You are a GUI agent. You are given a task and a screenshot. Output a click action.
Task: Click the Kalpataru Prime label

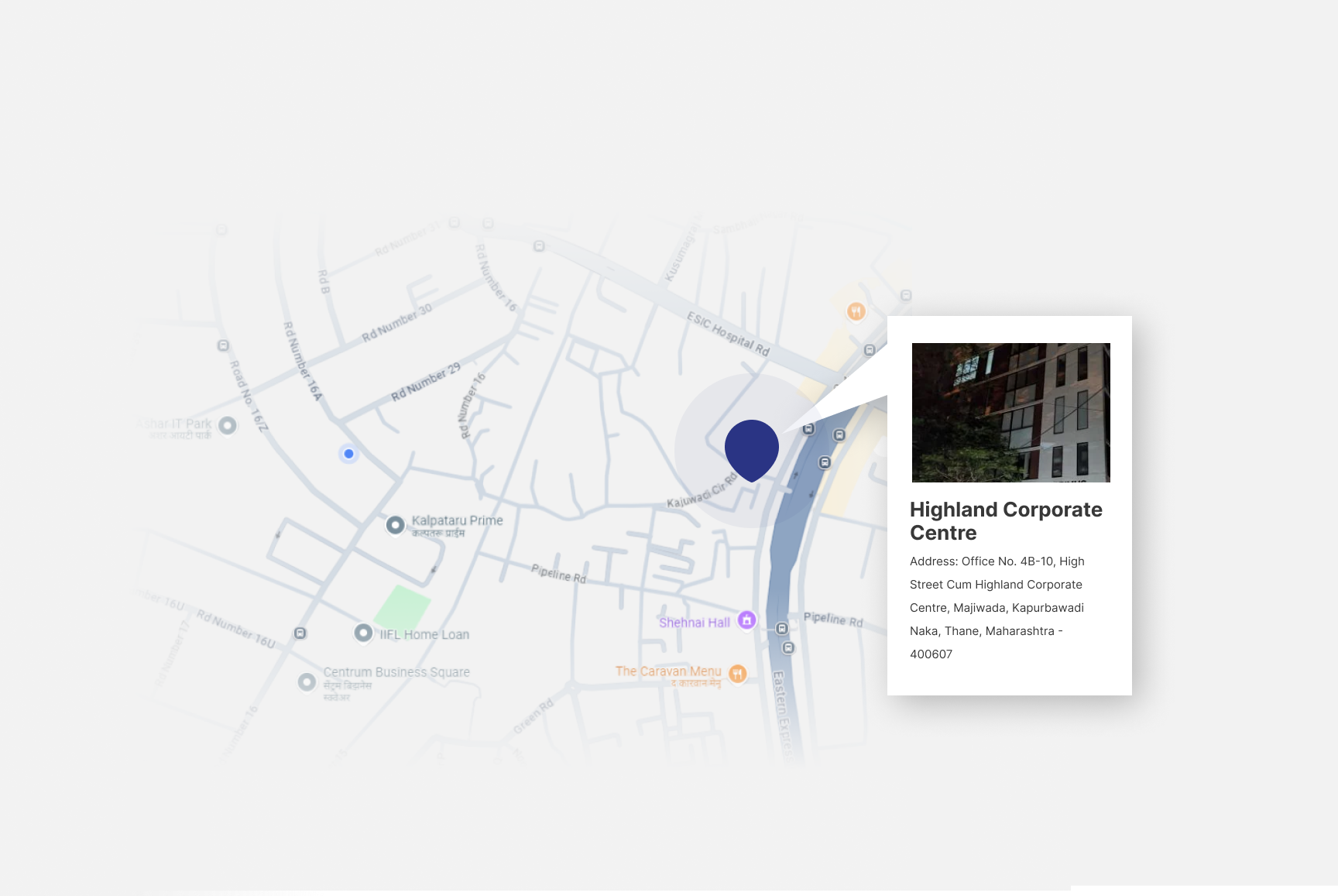tap(457, 520)
